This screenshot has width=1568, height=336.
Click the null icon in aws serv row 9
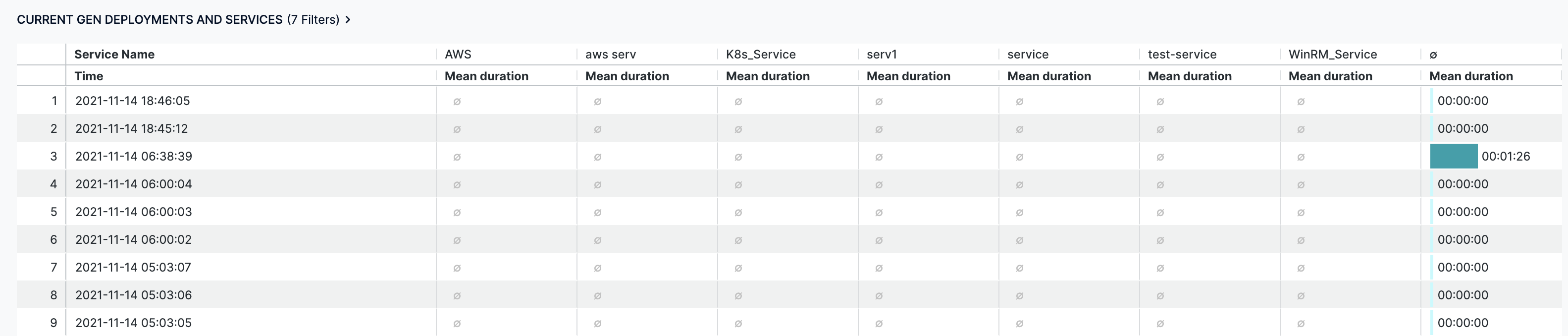click(598, 323)
